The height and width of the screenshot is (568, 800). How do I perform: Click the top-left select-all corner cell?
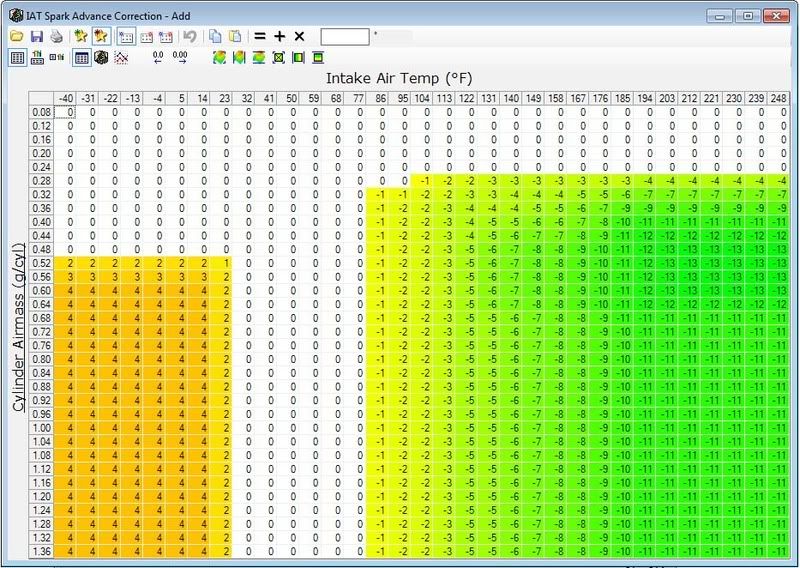pos(41,99)
